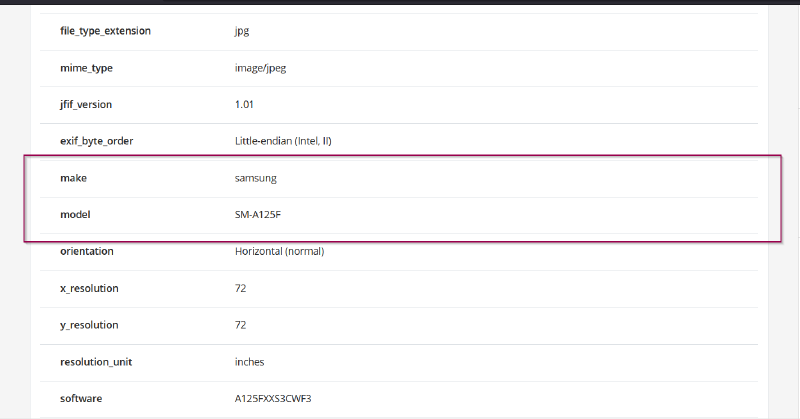
Task: Click the x_resolution label
Action: point(89,288)
